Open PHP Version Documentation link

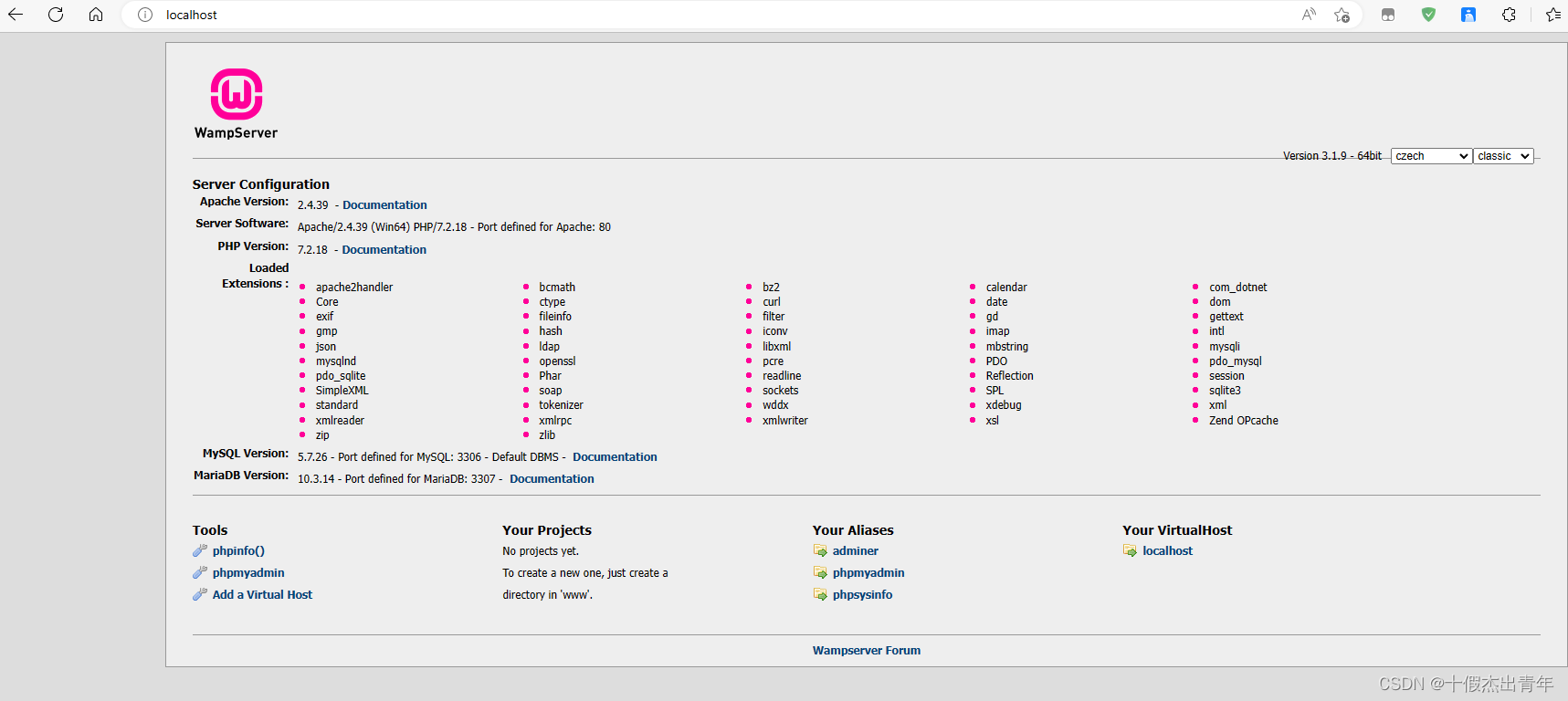(384, 250)
